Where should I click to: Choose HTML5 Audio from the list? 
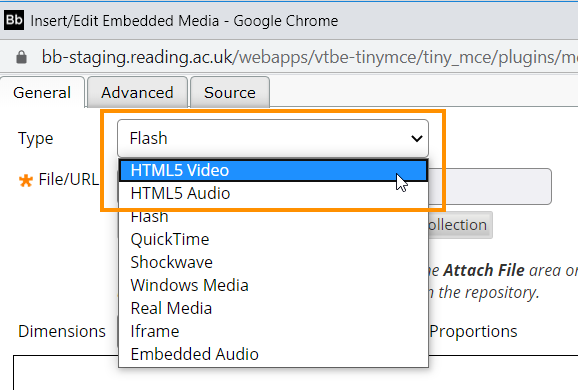coord(273,193)
